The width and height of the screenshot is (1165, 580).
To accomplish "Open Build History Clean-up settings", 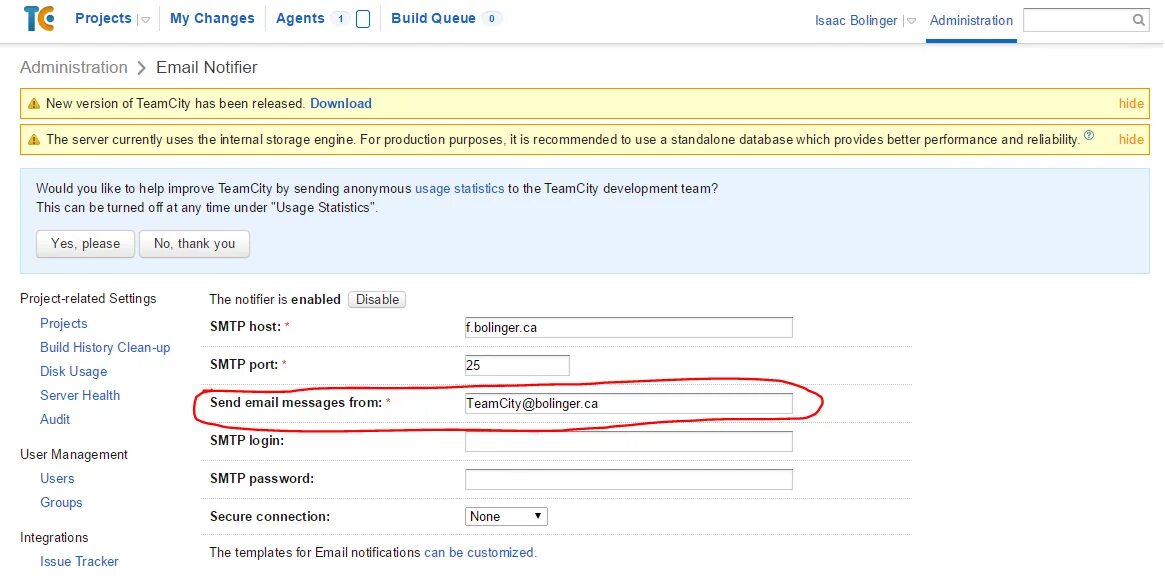I will (105, 347).
